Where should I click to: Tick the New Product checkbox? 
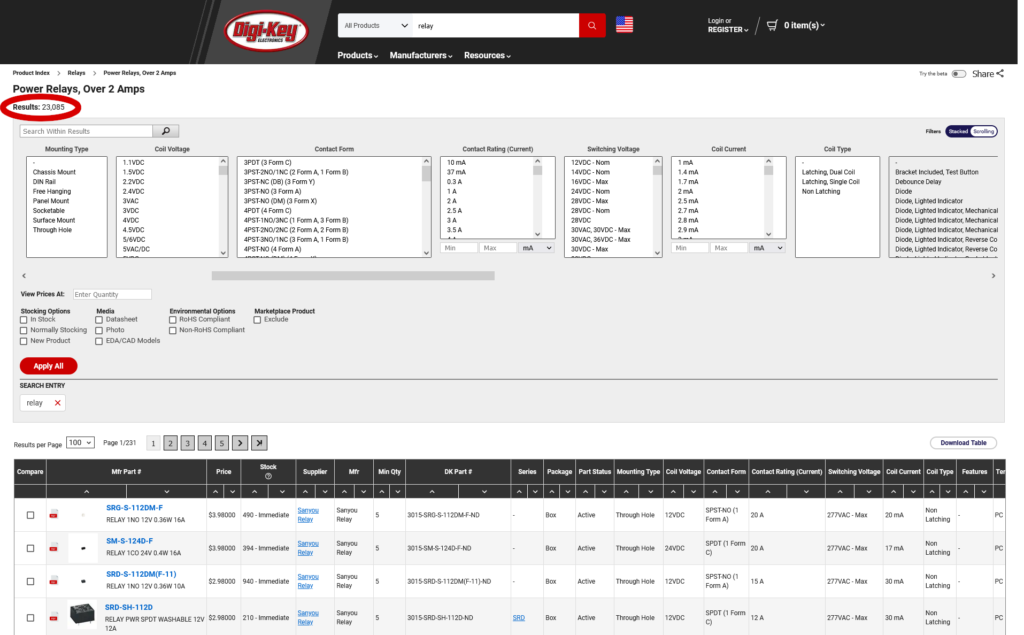pyautogui.click(x=24, y=341)
